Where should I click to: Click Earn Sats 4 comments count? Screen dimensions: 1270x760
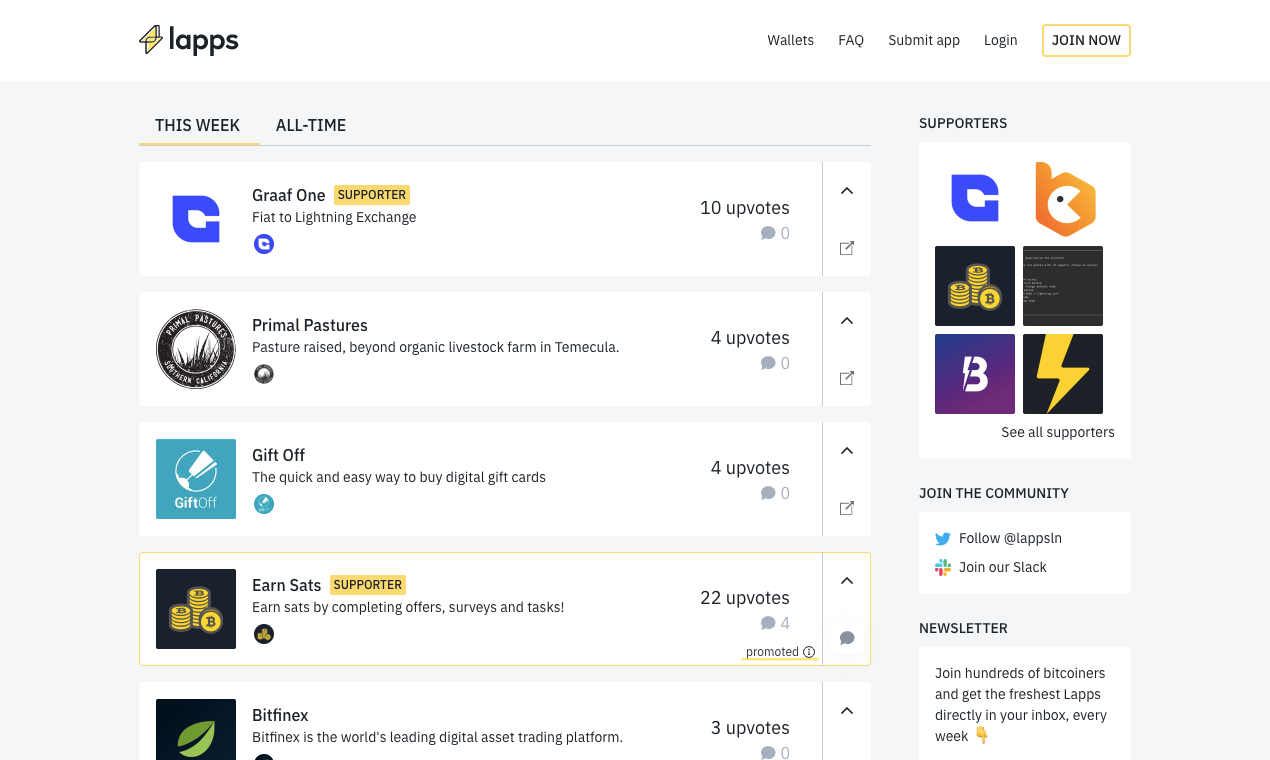[x=775, y=623]
